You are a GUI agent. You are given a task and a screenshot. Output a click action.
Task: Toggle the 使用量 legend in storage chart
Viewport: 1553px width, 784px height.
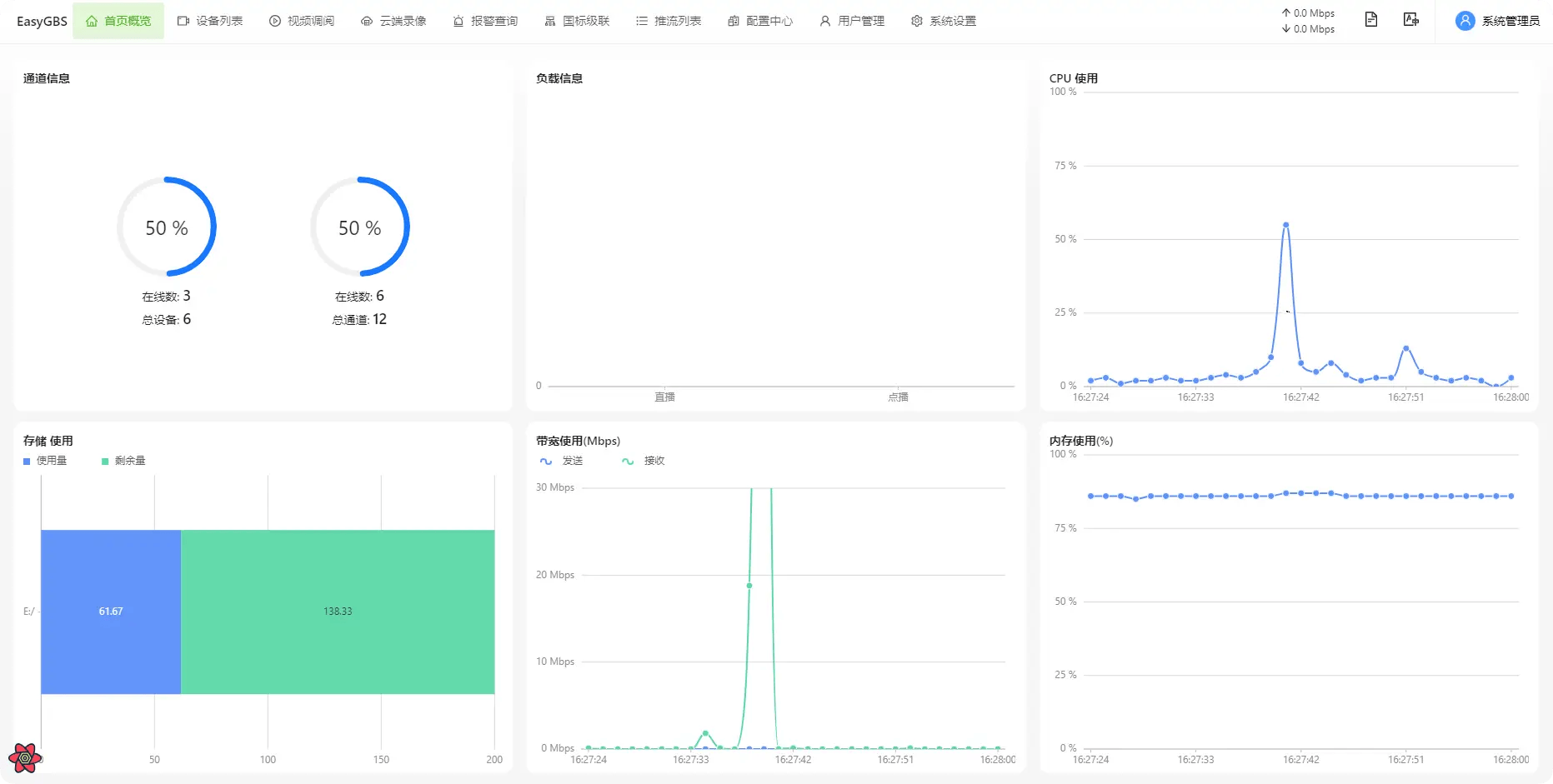coord(46,461)
